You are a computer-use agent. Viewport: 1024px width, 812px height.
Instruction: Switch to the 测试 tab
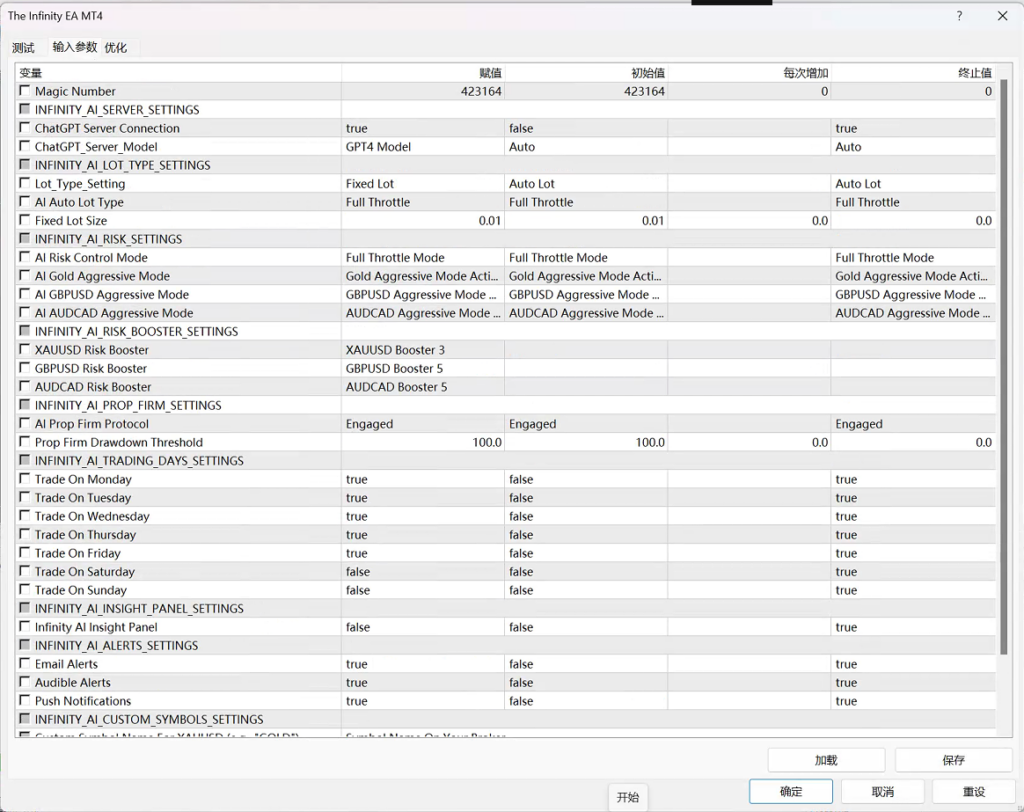tap(23, 47)
